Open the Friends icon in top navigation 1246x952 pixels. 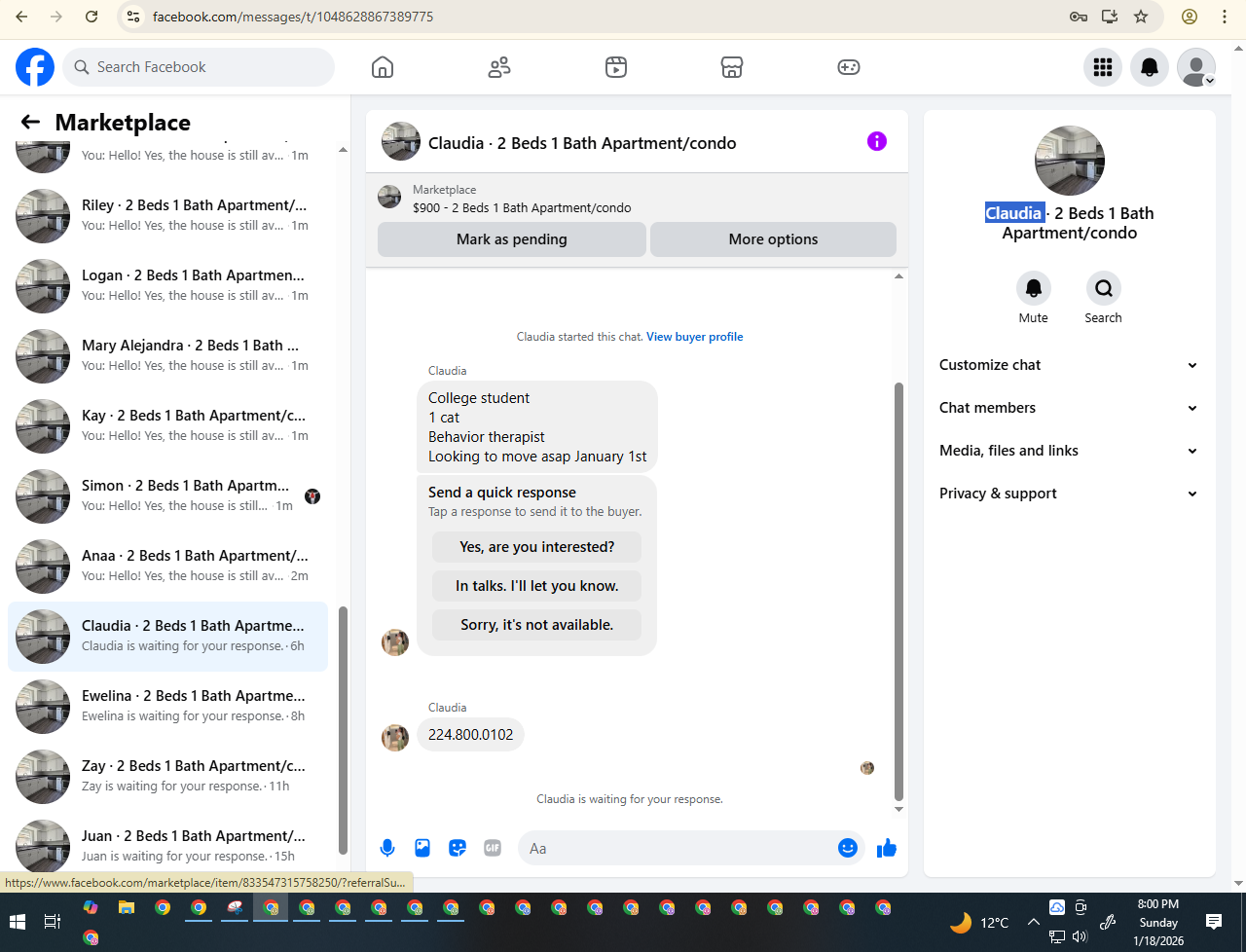tap(499, 67)
